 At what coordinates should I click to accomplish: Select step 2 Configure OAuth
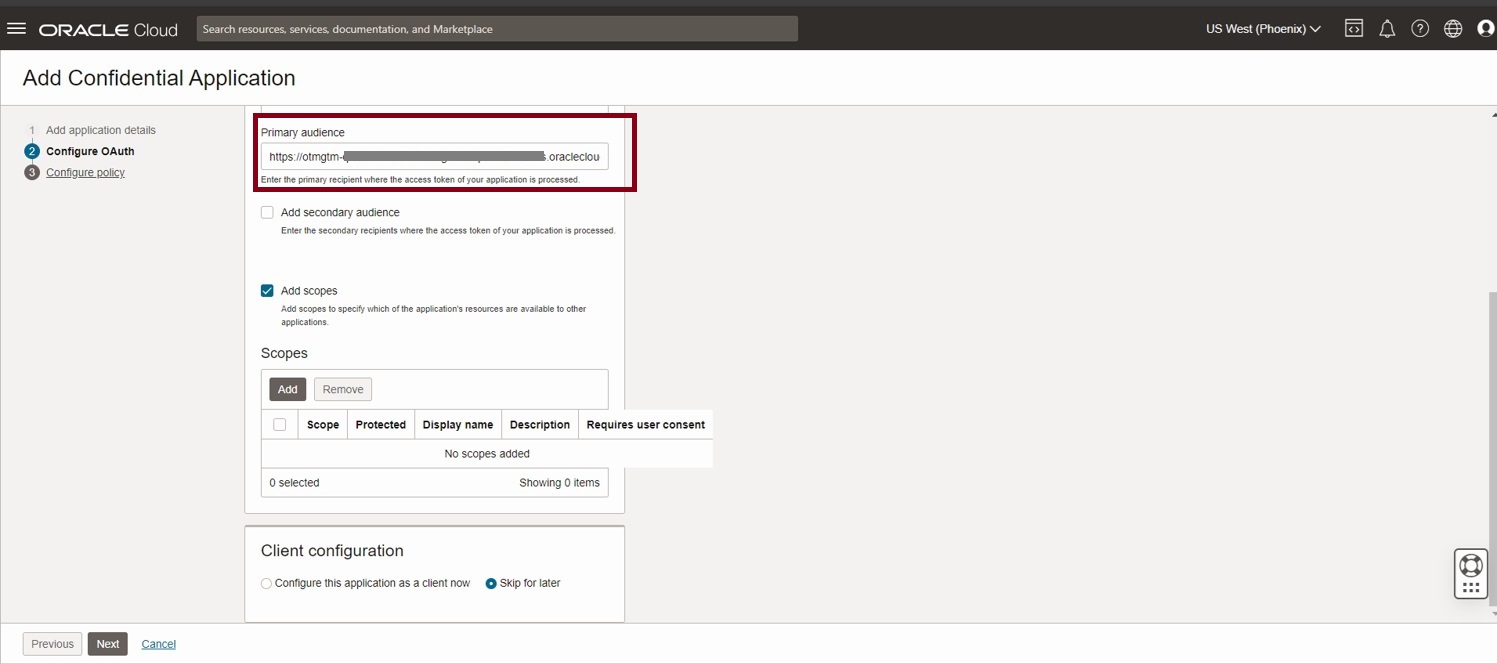(90, 151)
